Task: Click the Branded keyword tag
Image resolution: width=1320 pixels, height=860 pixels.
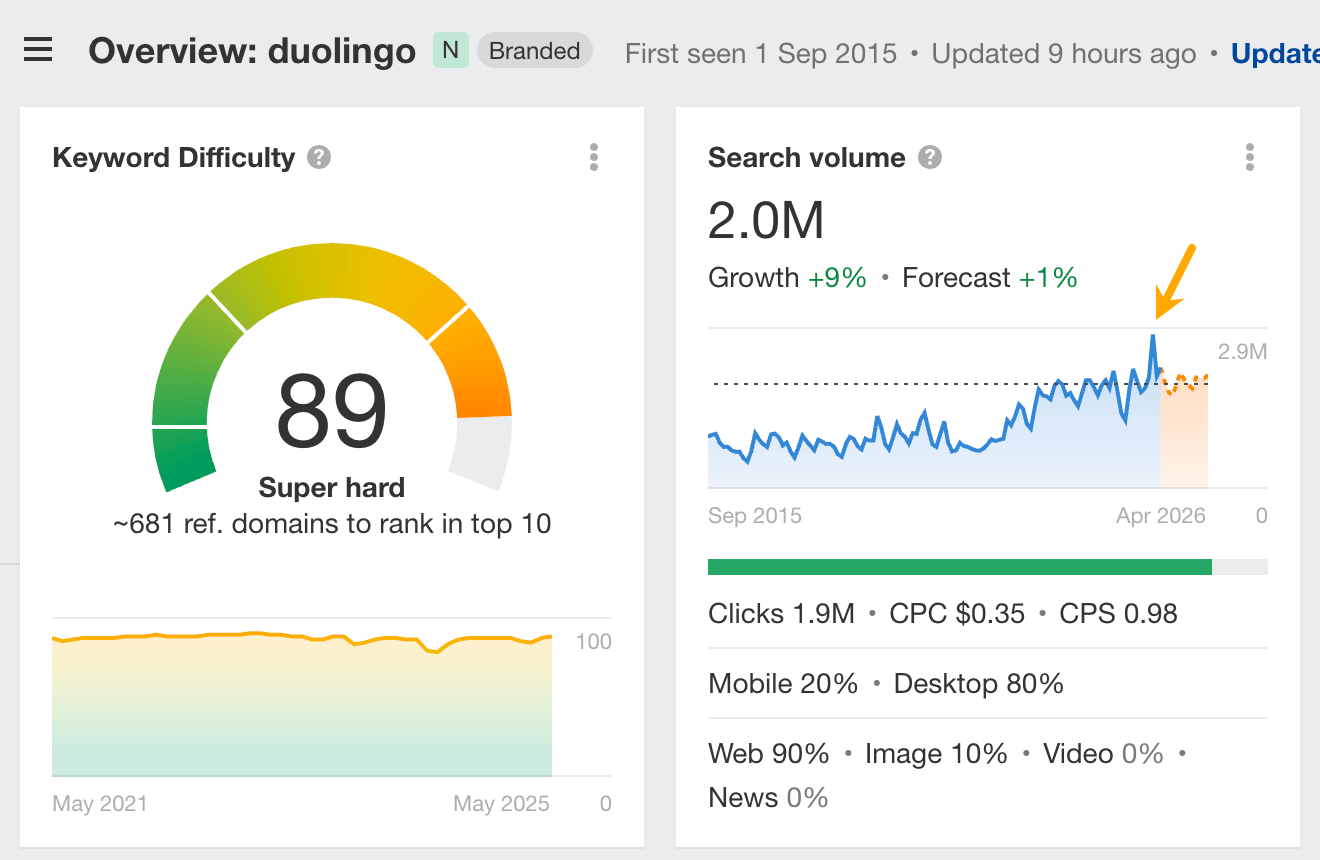Action: click(x=534, y=49)
